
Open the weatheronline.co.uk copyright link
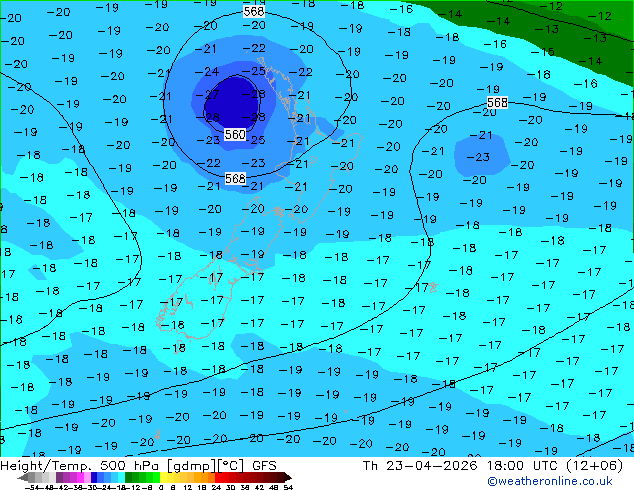point(560,483)
